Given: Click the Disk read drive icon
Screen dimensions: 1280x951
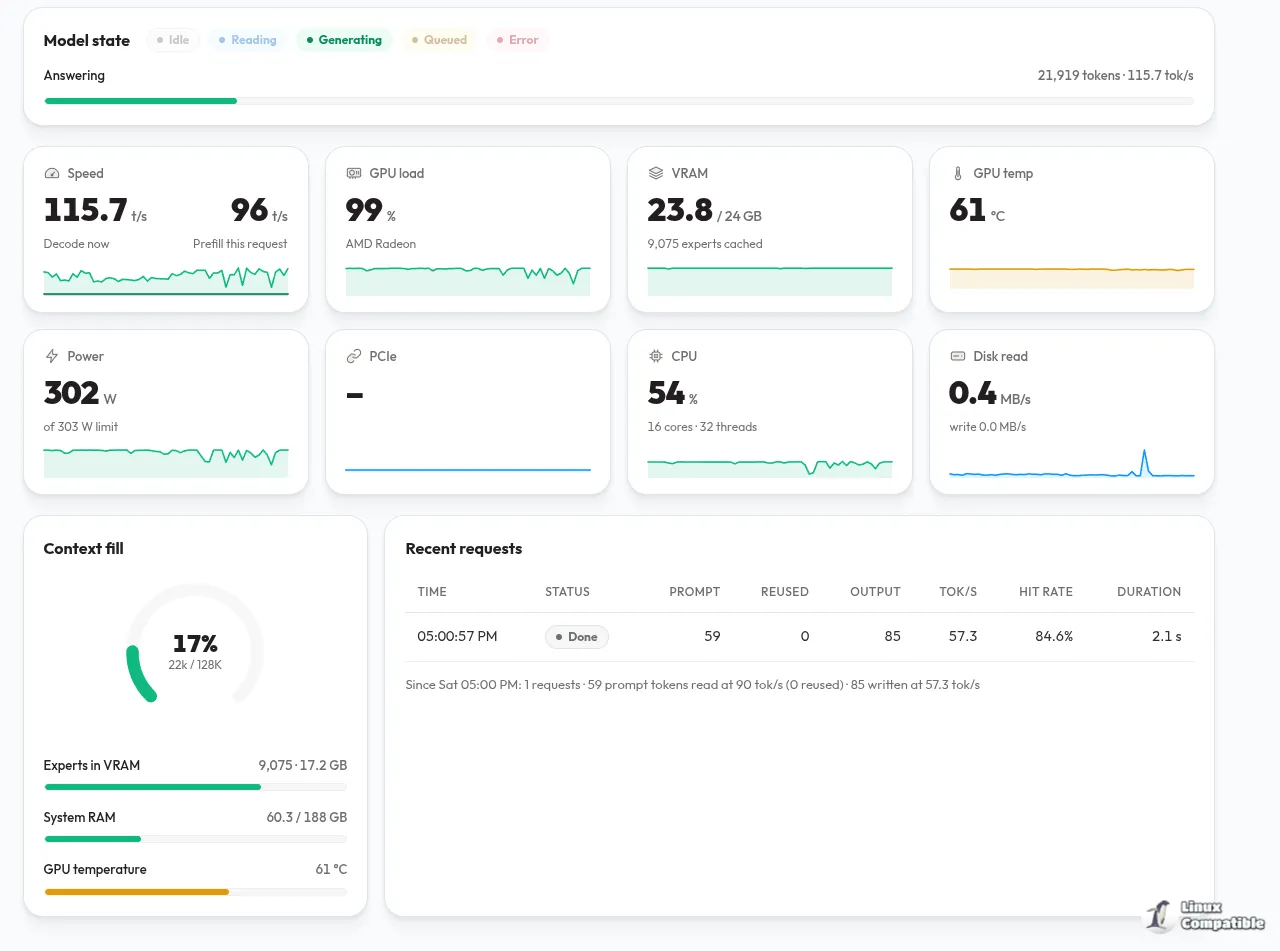Looking at the screenshot, I should coord(958,356).
